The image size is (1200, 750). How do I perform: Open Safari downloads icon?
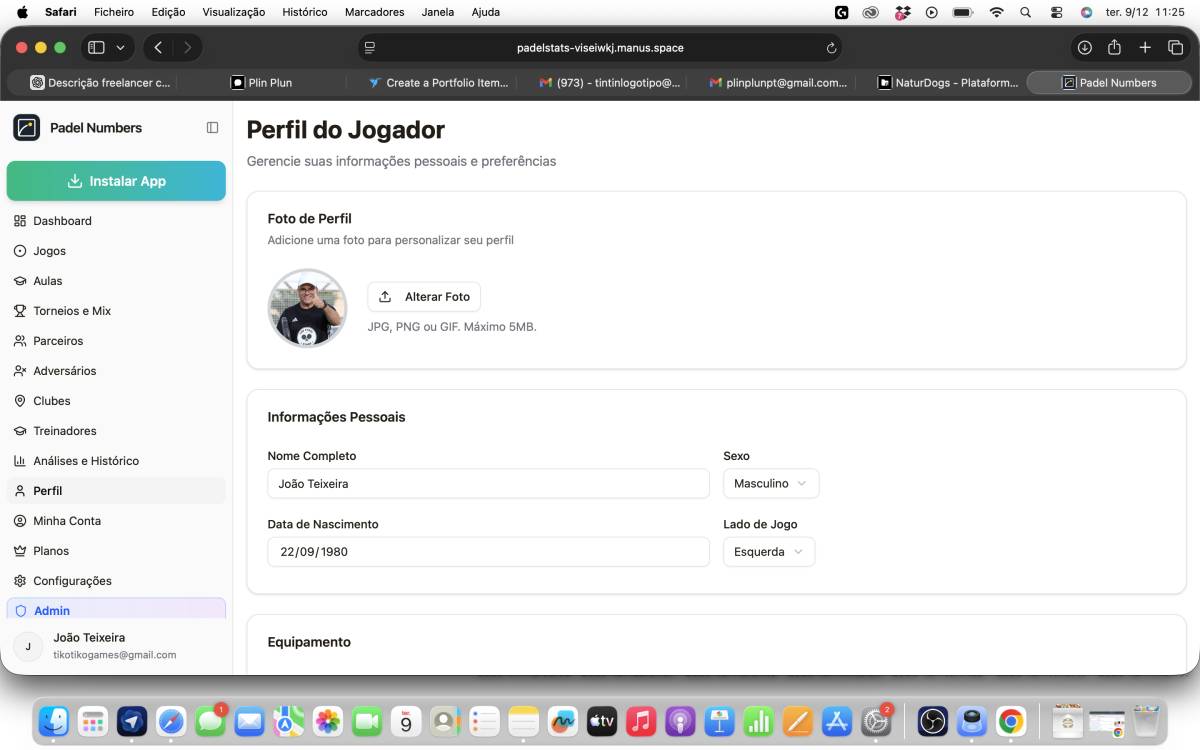point(1084,47)
